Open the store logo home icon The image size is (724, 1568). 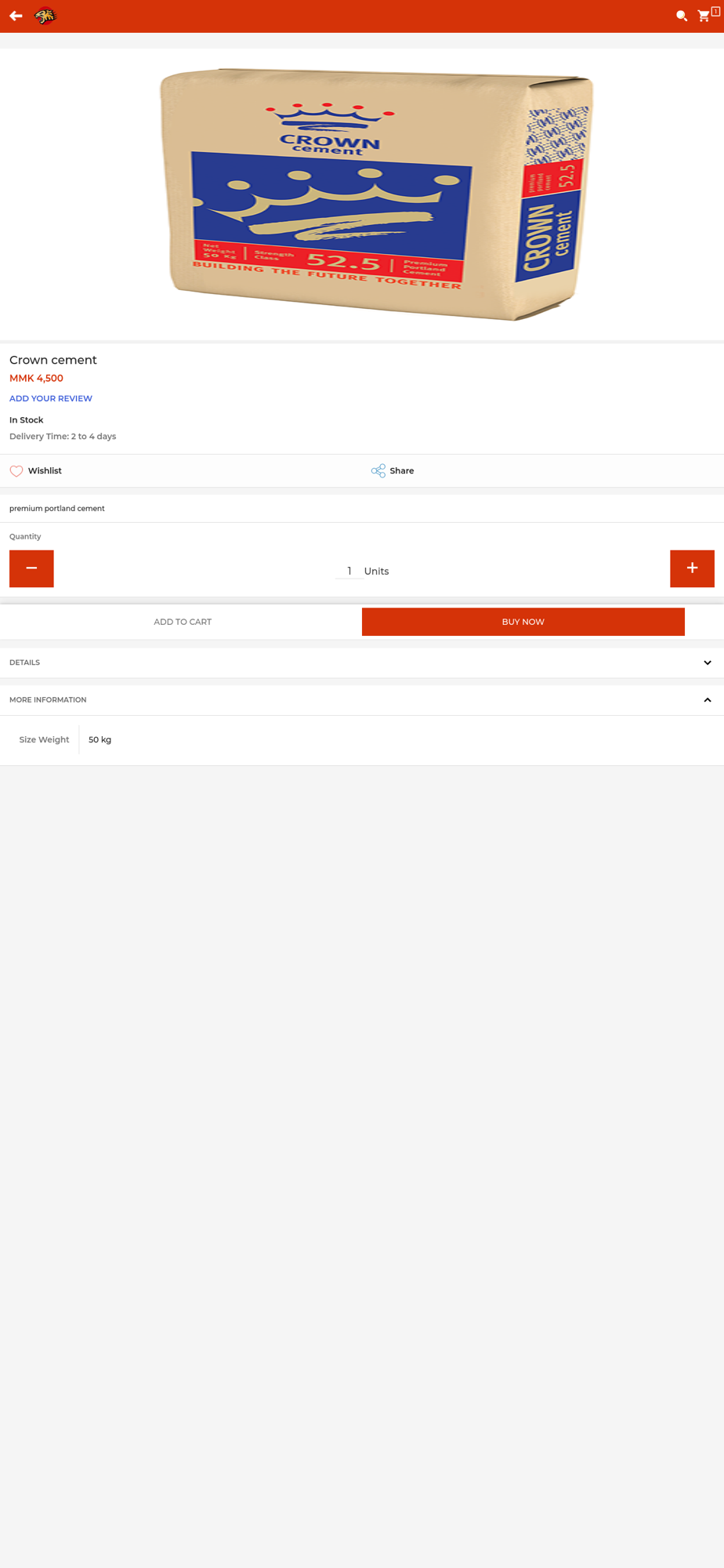[x=45, y=16]
